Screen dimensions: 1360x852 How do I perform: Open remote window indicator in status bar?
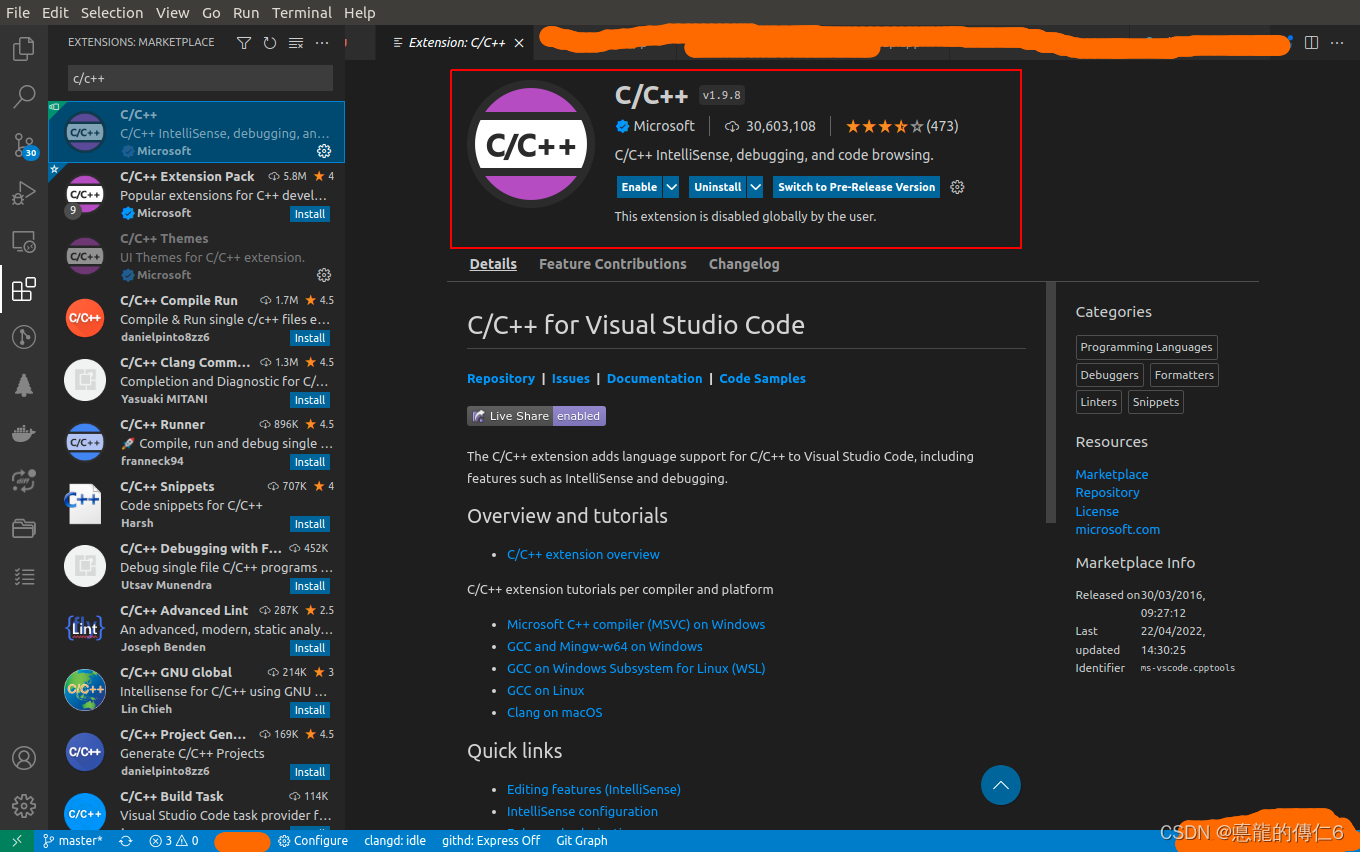(x=17, y=841)
